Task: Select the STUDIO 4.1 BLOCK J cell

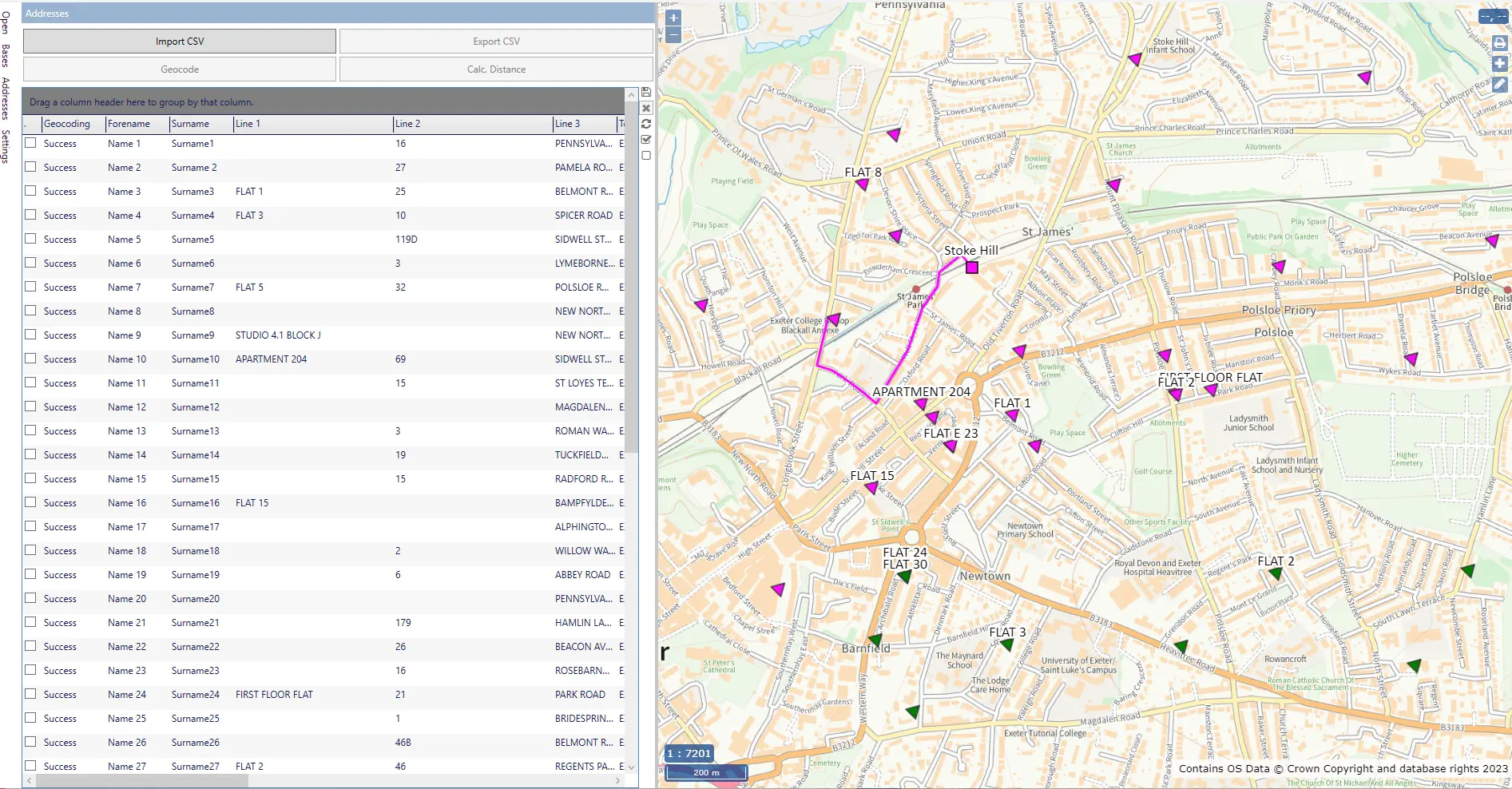Action: coord(313,335)
